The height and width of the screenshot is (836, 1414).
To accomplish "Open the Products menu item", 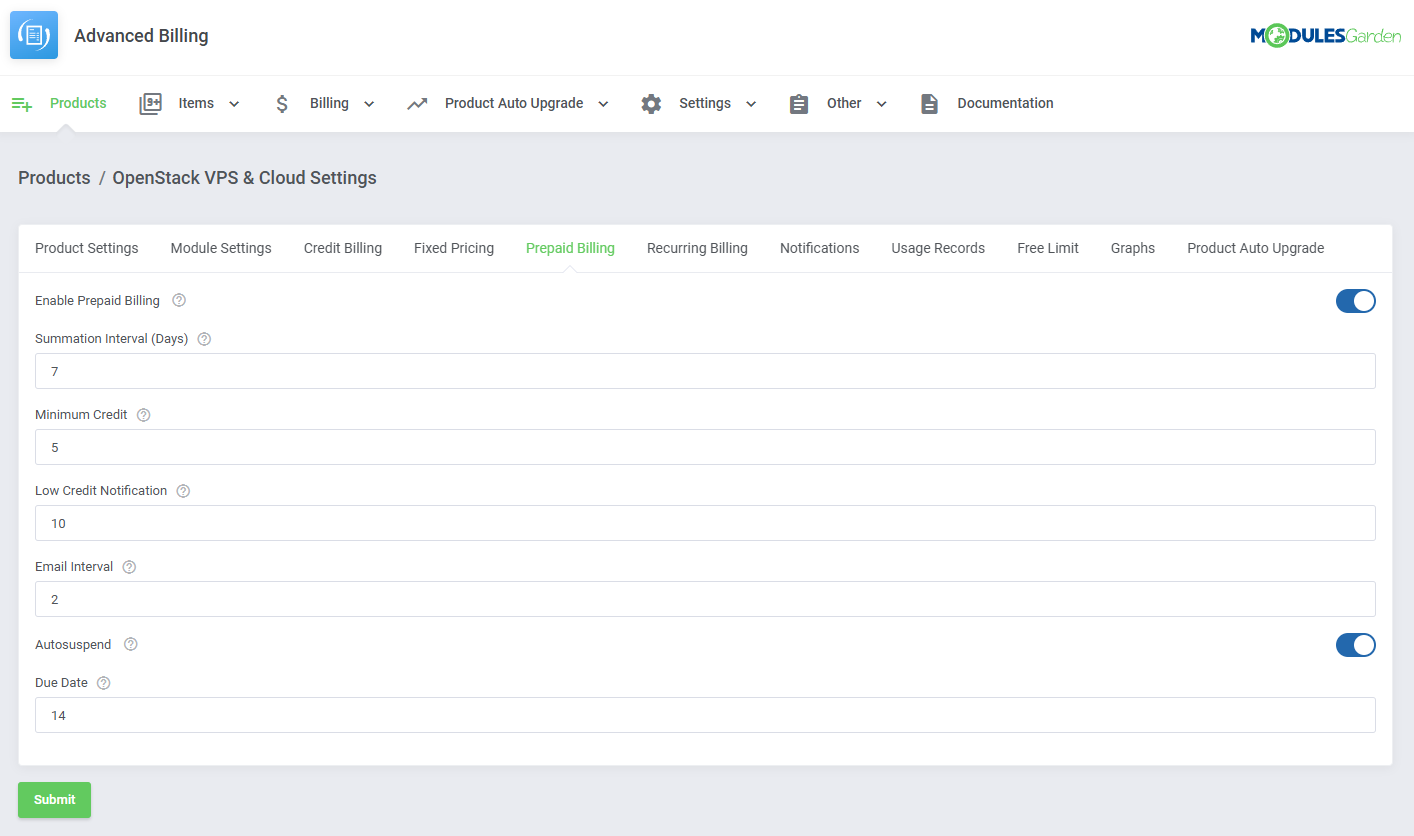I will (78, 103).
